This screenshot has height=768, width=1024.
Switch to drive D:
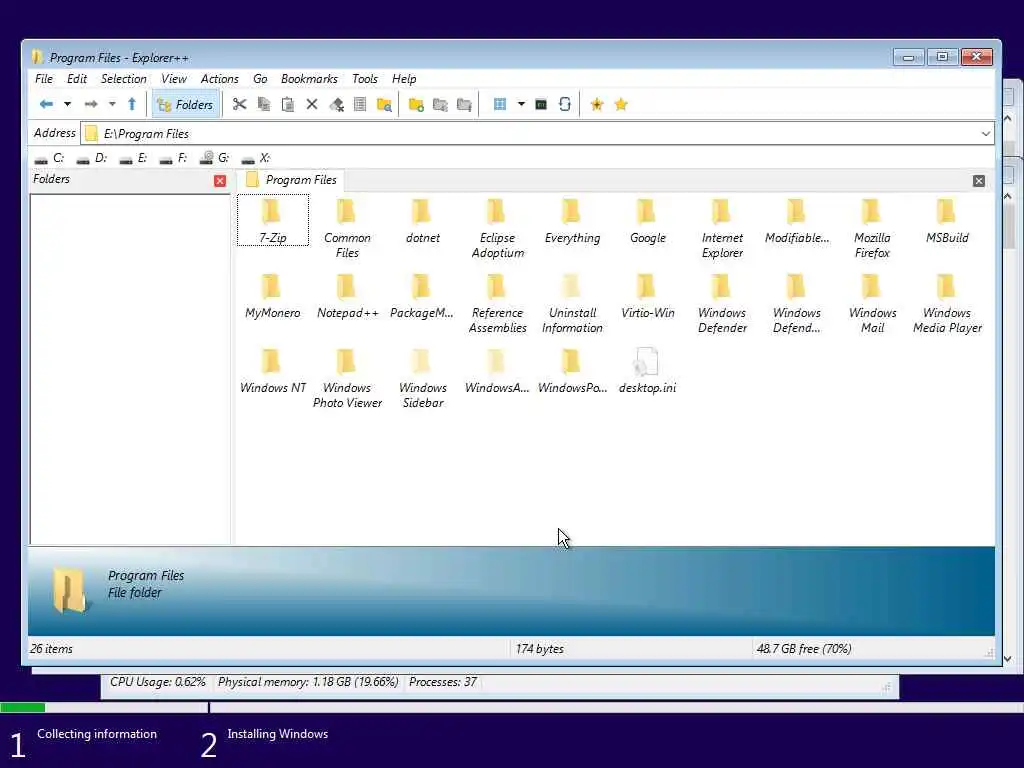click(x=91, y=158)
